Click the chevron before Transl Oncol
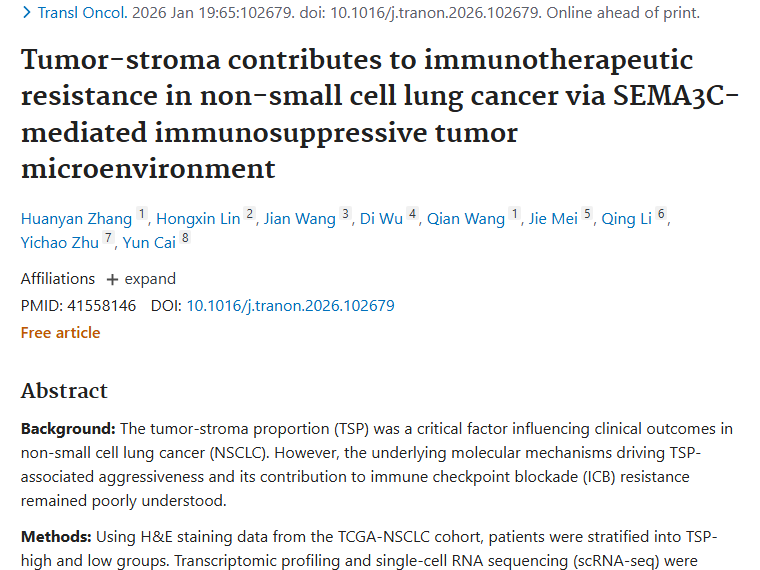Image resolution: width=760 pixels, height=570 pixels. pos(26,13)
